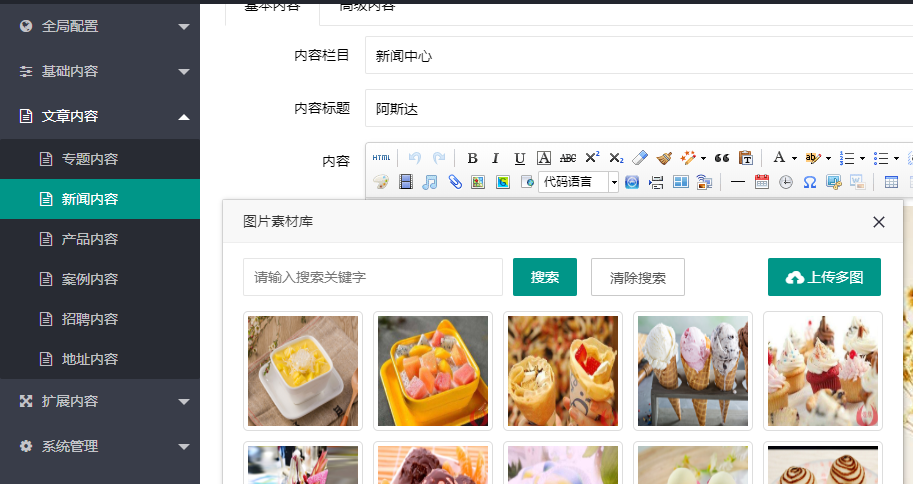Click the eraser clear-format icon
The height and width of the screenshot is (484, 913).
coord(640,158)
